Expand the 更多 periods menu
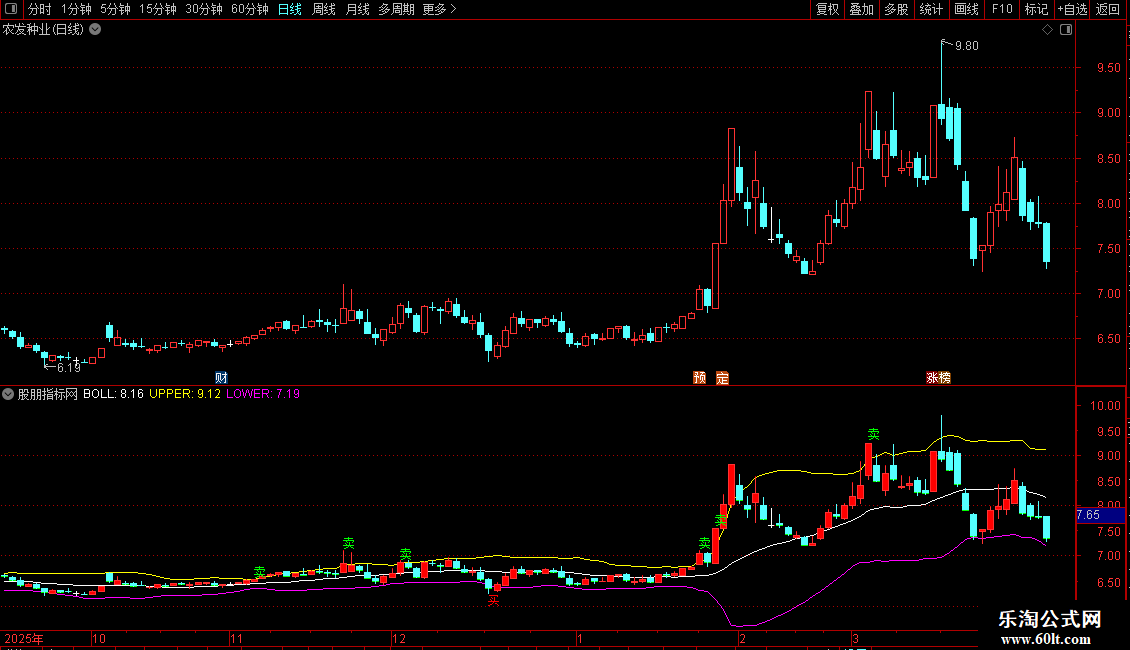Screen dimensions: 1130x650 click(x=440, y=9)
